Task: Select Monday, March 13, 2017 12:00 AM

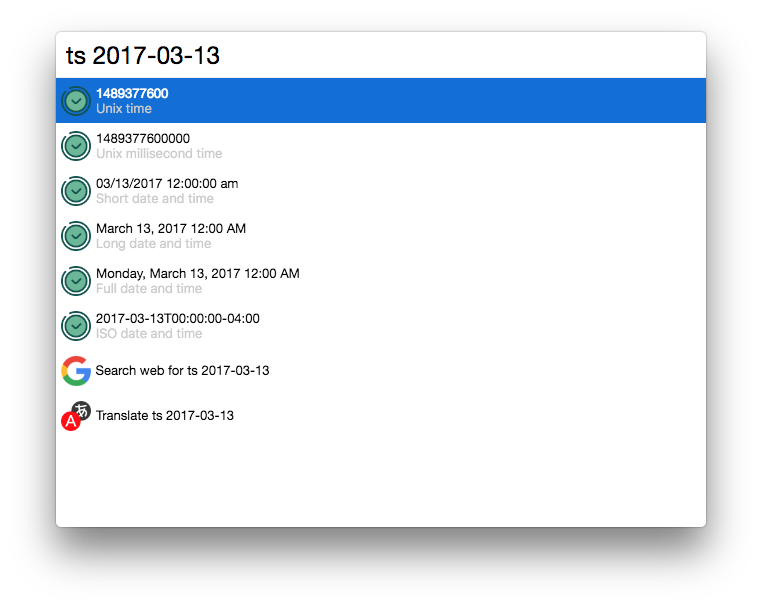Action: pos(381,281)
